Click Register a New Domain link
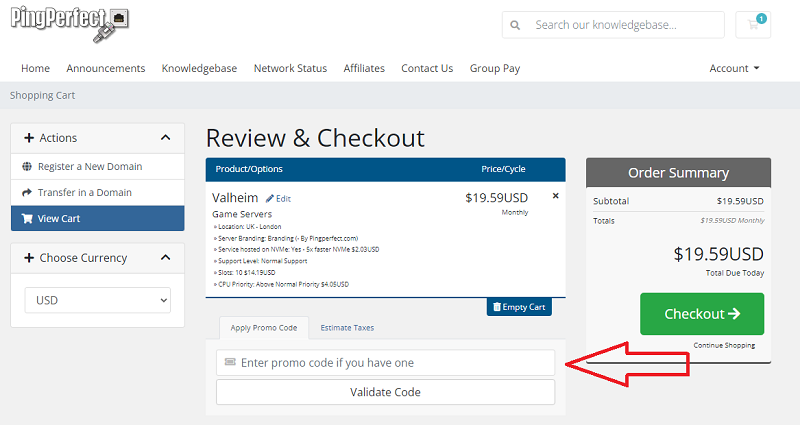 pos(90,166)
